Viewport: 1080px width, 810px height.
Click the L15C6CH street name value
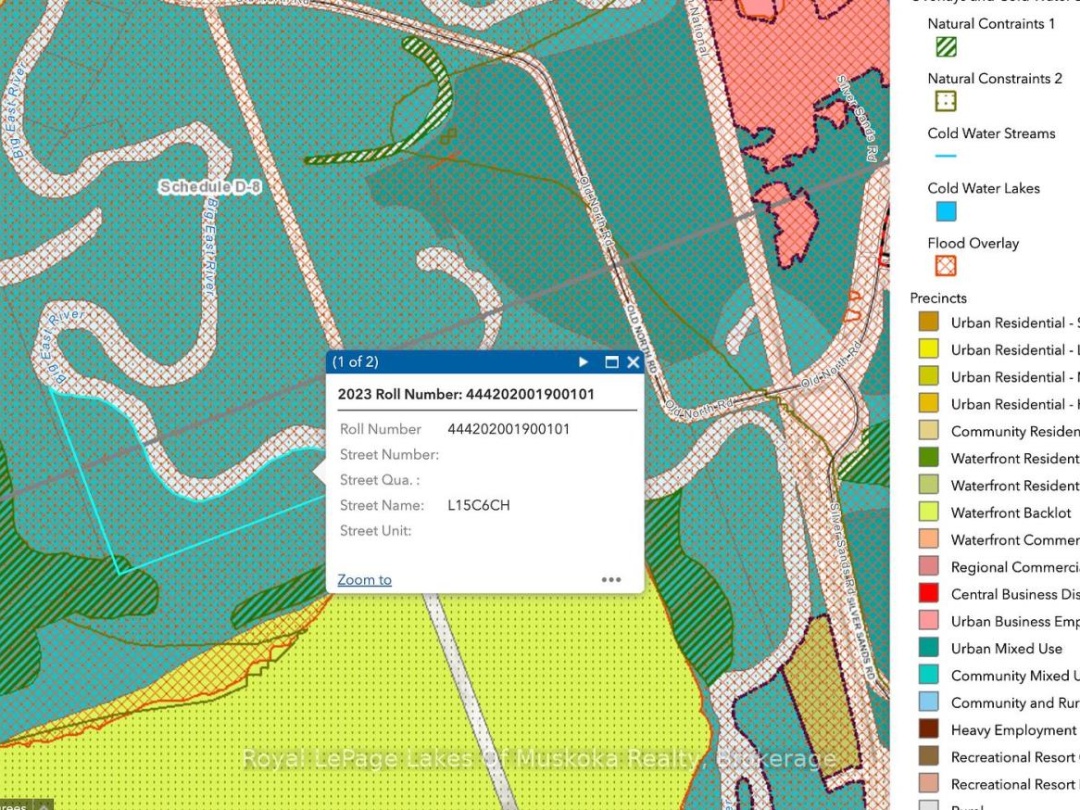(x=478, y=505)
